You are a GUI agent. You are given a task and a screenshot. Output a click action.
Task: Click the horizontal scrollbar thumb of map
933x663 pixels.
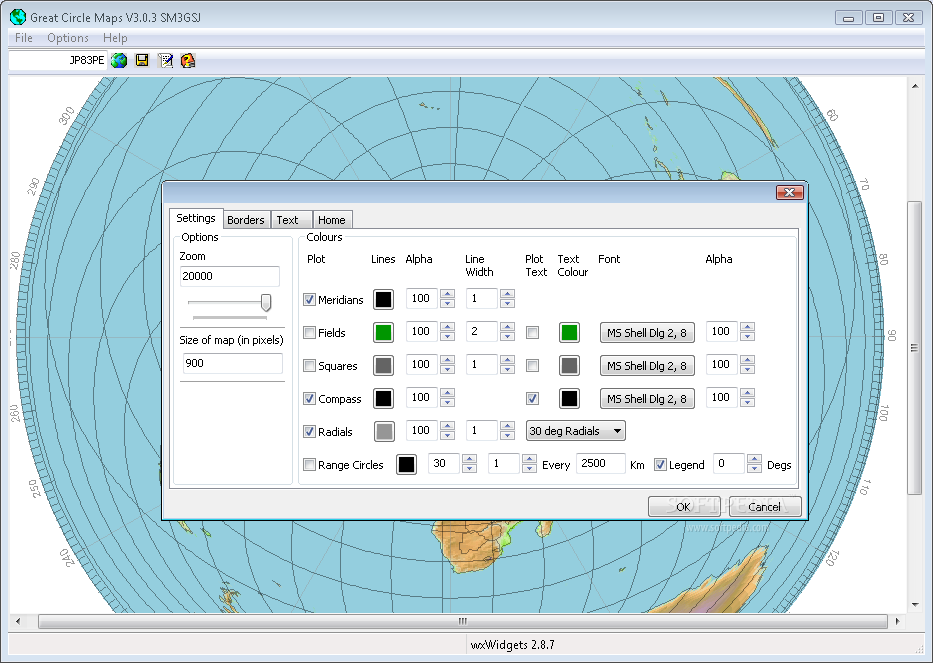click(x=462, y=621)
